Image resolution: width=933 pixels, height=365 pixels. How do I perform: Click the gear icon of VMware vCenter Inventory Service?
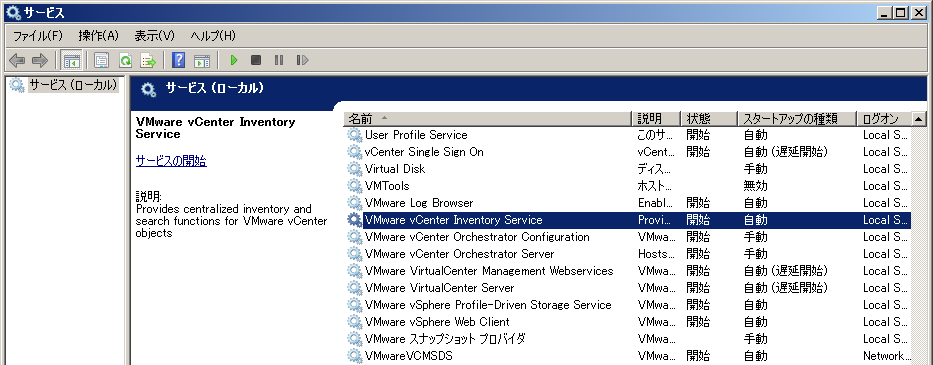355,220
